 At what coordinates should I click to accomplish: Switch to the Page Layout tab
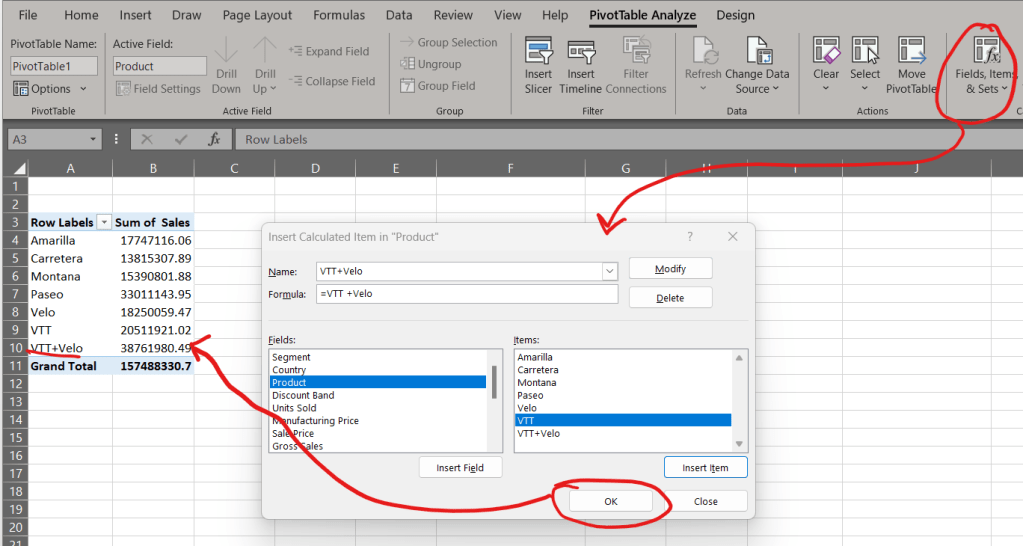pyautogui.click(x=259, y=15)
